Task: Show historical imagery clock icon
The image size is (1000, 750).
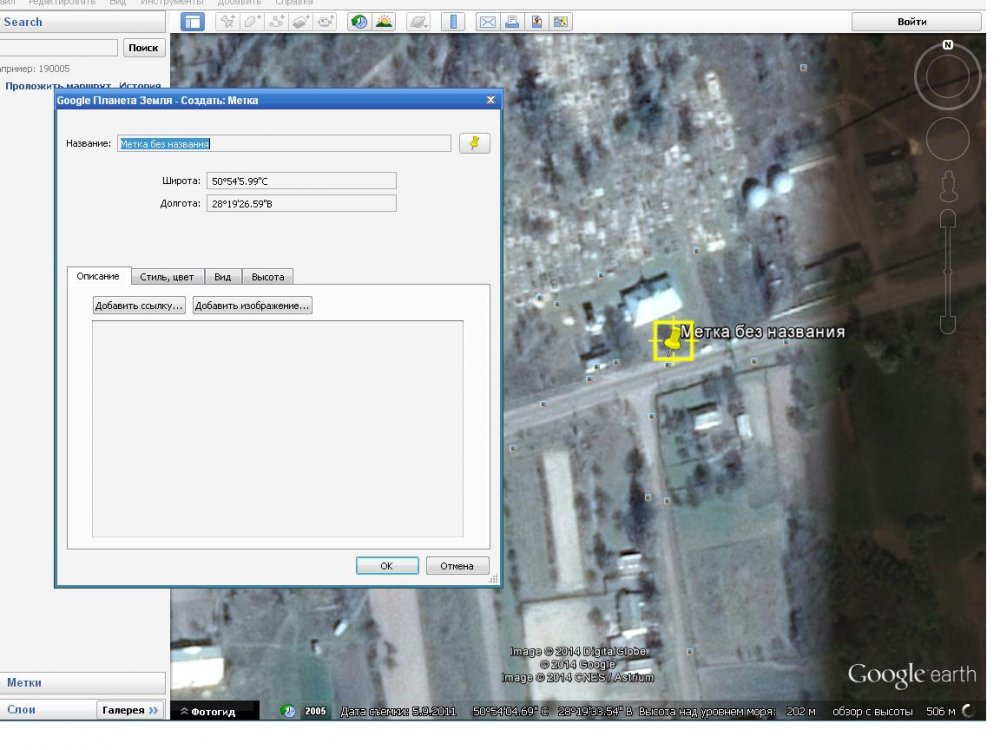Action: [x=359, y=22]
